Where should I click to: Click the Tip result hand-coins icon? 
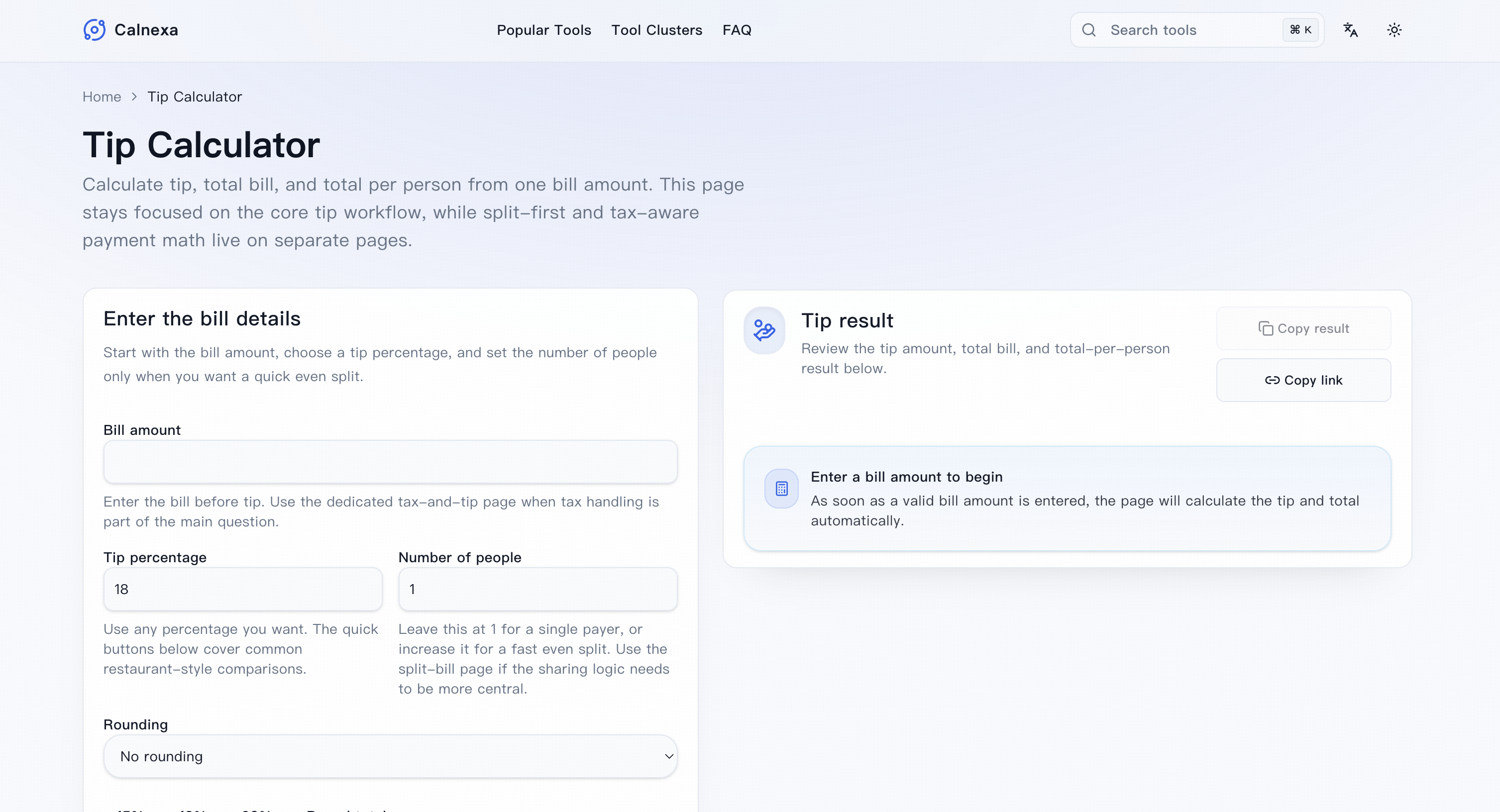pyautogui.click(x=764, y=330)
